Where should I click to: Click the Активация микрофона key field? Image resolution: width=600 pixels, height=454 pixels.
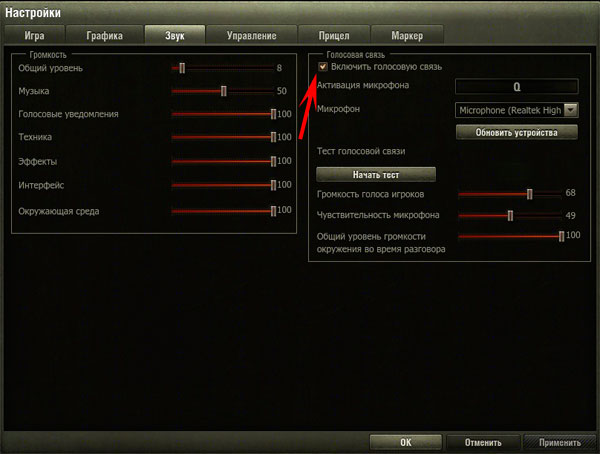(x=517, y=87)
